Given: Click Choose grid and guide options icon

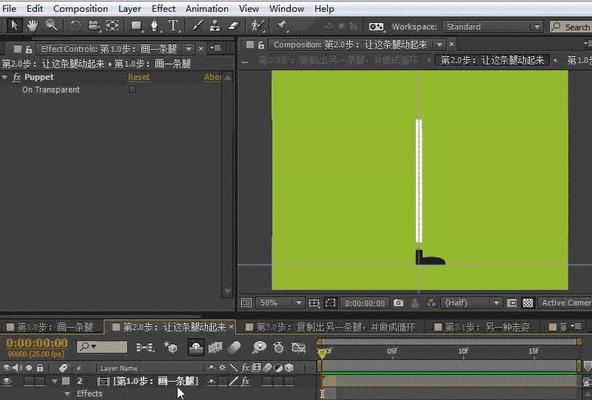Looking at the screenshot, I should [x=314, y=303].
